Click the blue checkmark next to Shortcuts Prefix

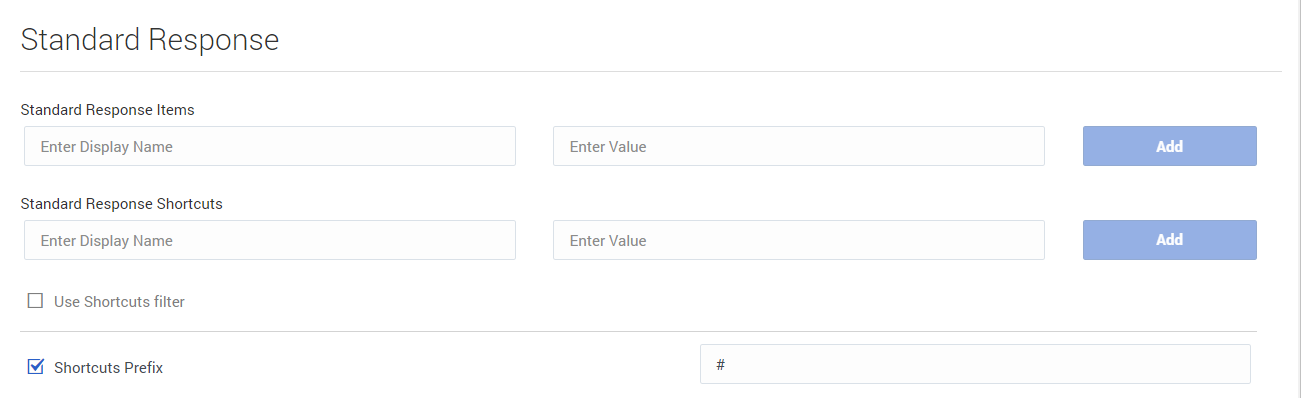tap(36, 367)
